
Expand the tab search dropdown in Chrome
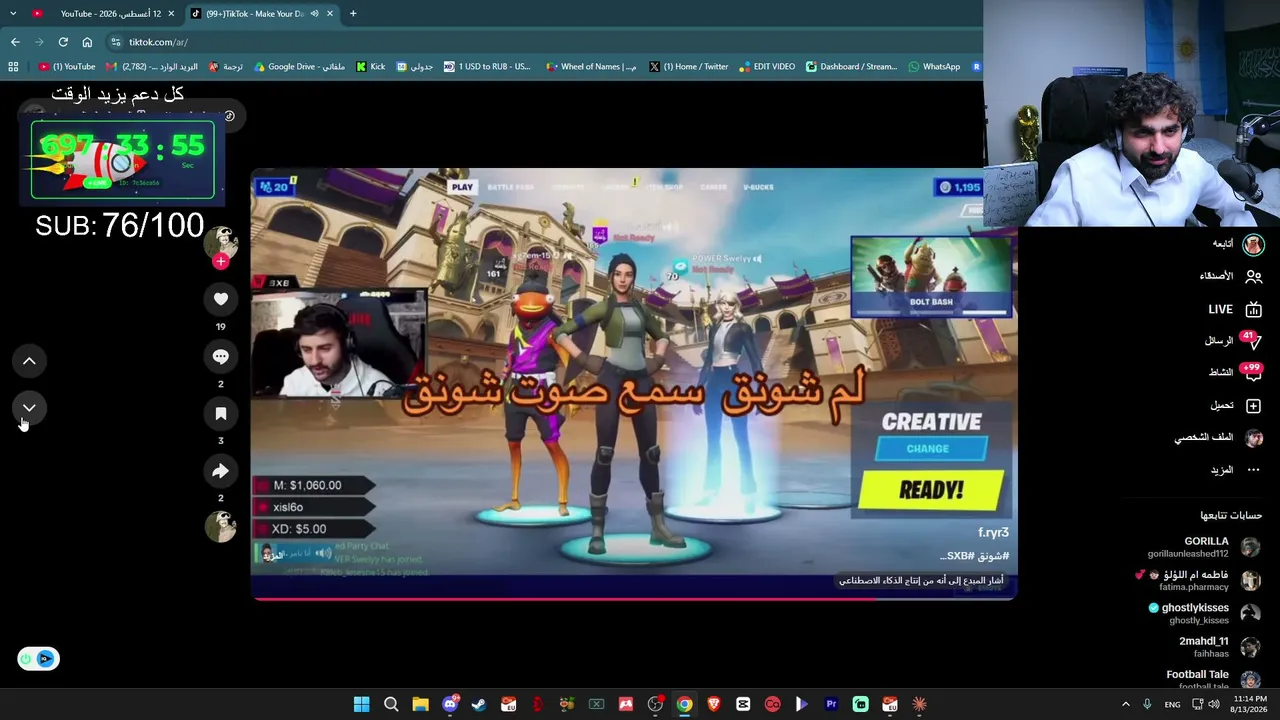[x=12, y=14]
